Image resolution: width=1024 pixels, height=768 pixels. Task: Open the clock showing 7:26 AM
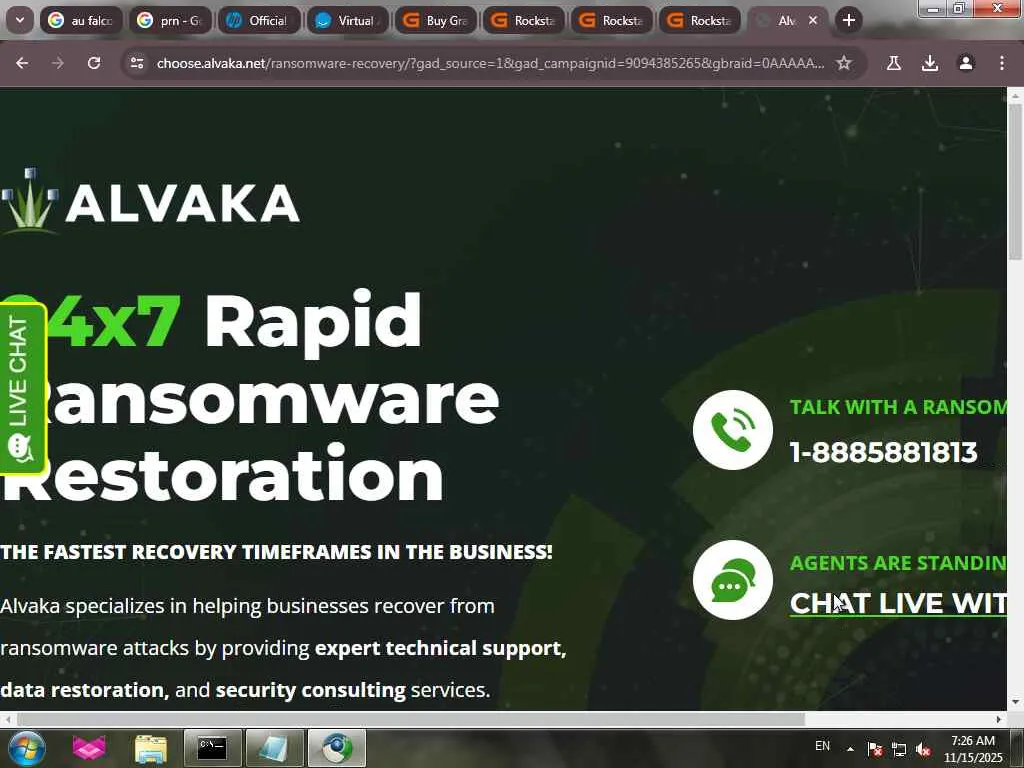(x=972, y=749)
